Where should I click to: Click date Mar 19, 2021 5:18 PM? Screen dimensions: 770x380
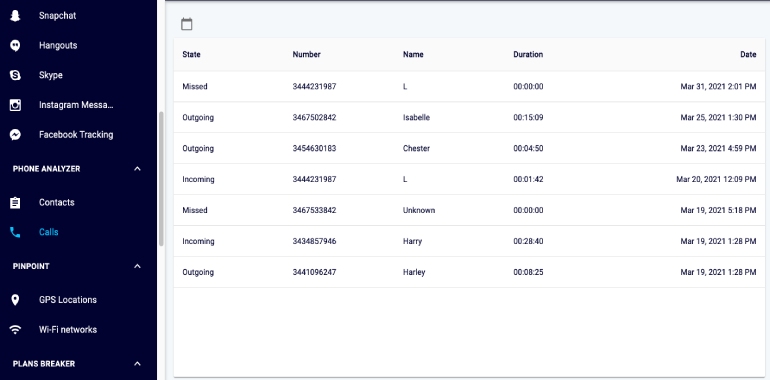pyautogui.click(x=718, y=210)
